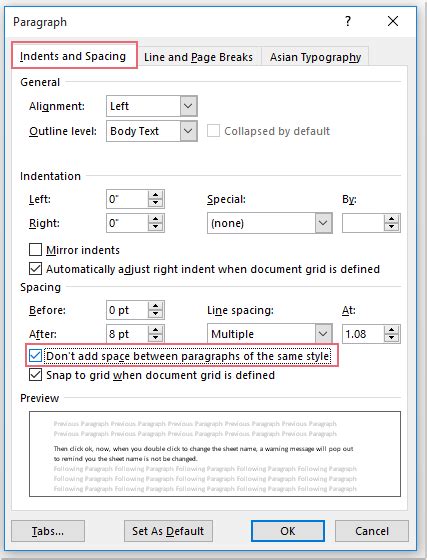Toggle the Collapsed by default checkbox

[213, 131]
